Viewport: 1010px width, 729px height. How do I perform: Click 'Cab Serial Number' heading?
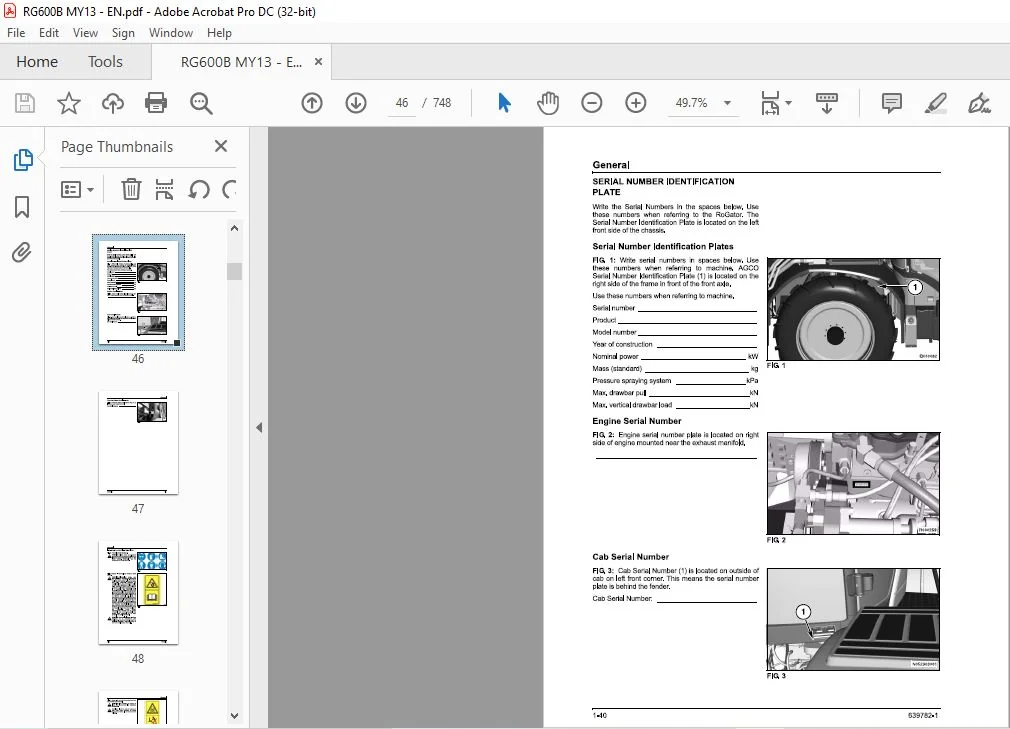[x=630, y=557]
